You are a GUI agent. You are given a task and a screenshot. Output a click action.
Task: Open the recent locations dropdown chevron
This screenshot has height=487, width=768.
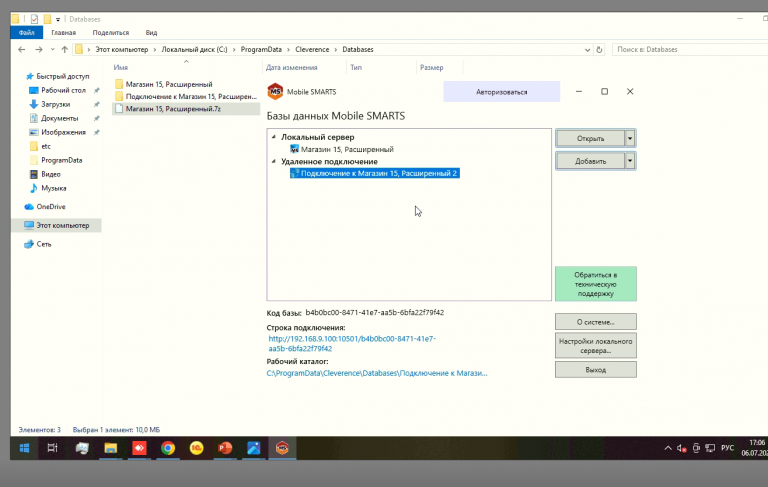tap(52, 49)
